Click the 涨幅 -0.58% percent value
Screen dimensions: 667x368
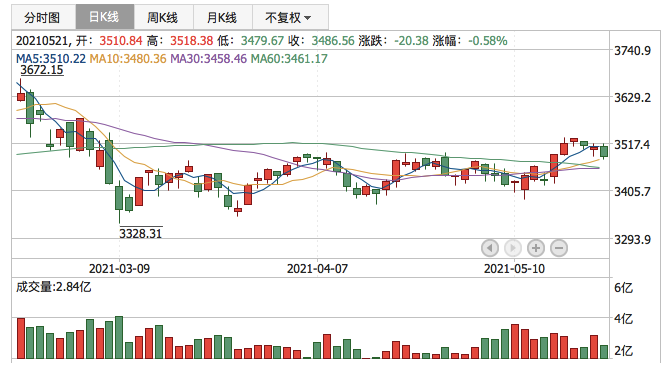(x=488, y=40)
